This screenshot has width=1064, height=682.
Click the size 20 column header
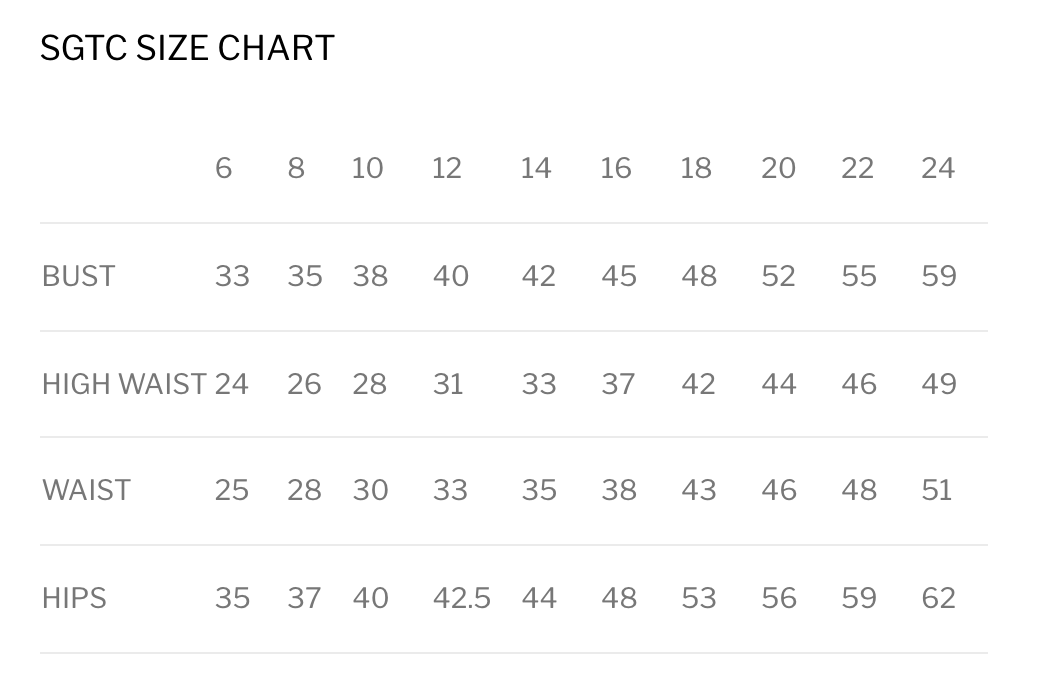tap(778, 168)
